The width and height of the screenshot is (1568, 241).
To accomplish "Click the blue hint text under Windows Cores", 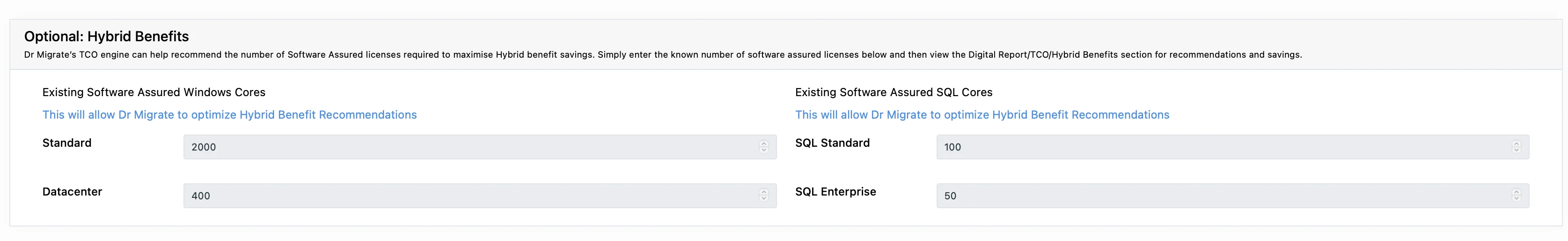I will pyautogui.click(x=229, y=115).
